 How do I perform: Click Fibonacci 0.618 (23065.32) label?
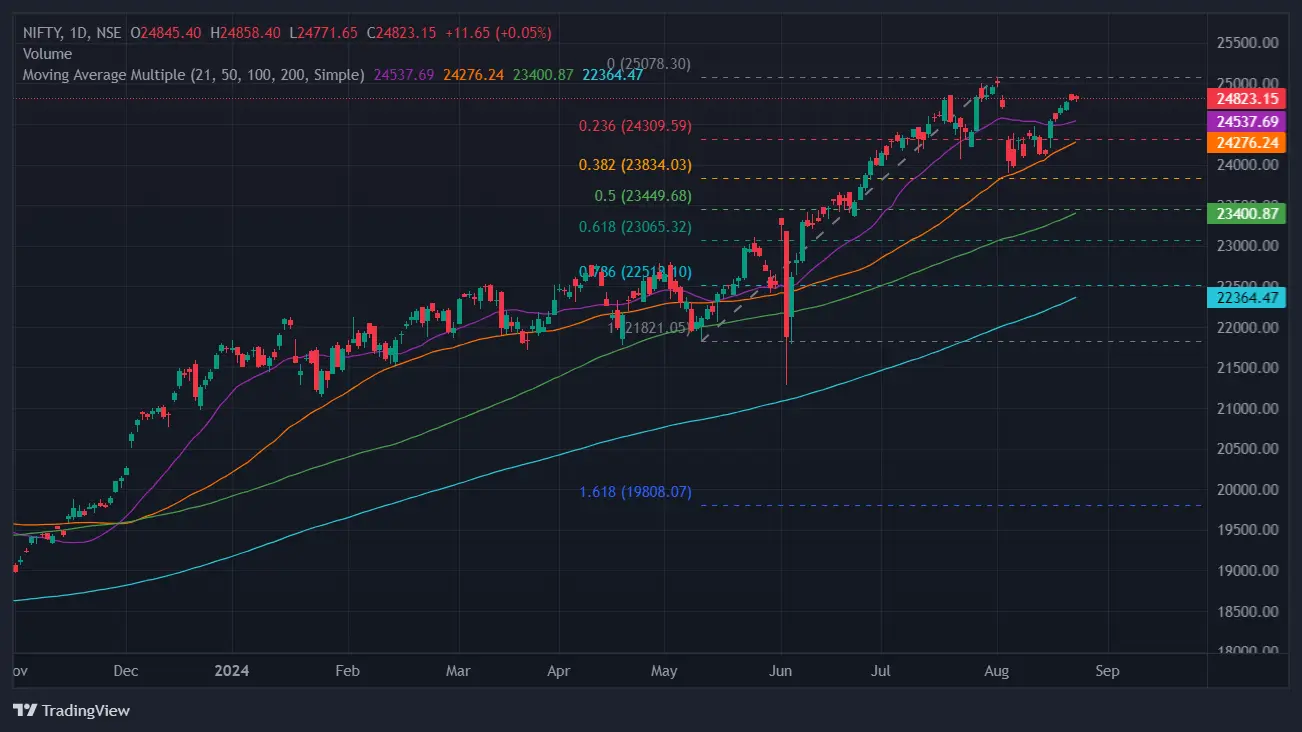tap(635, 227)
